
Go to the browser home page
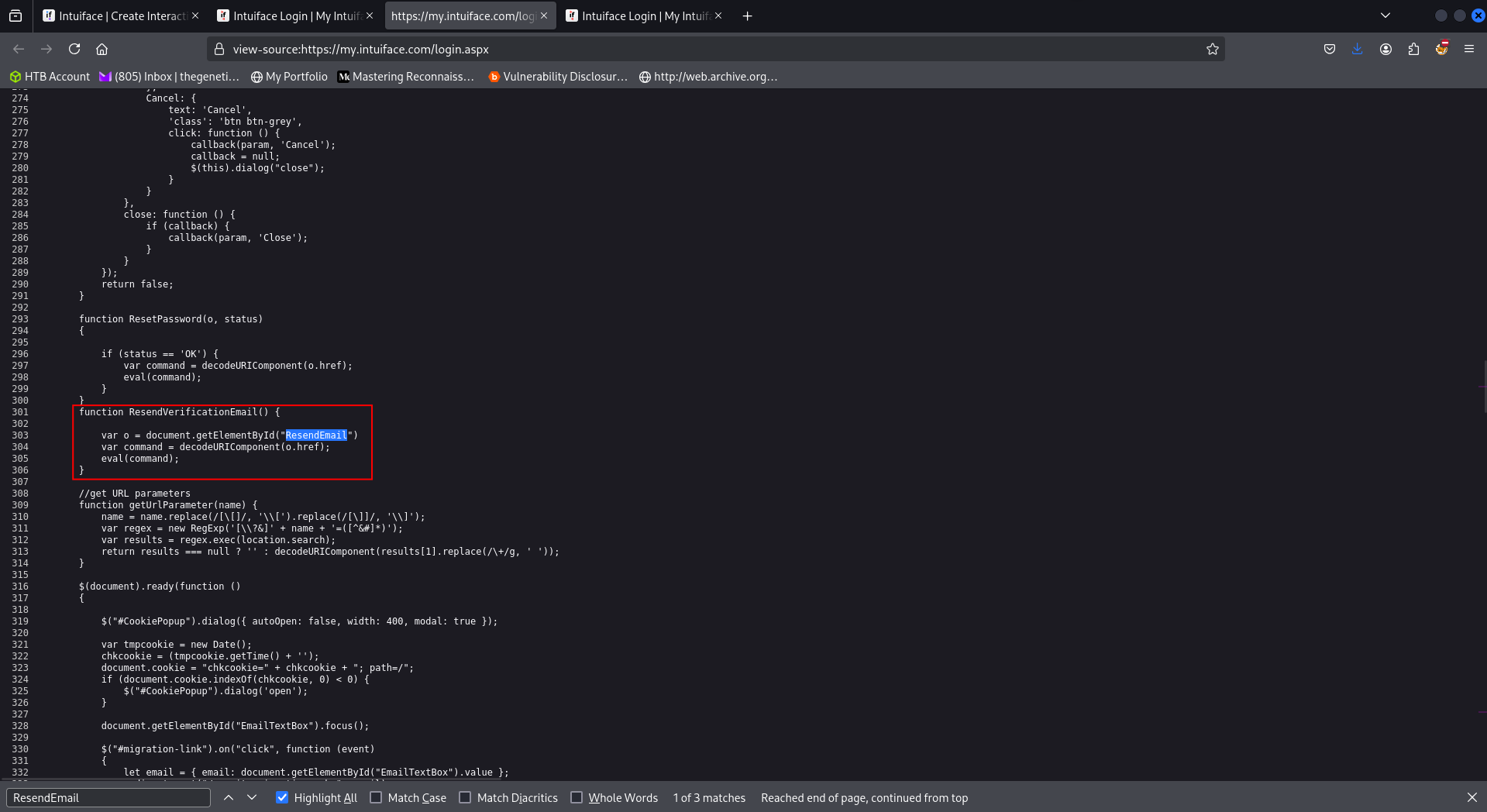(x=102, y=49)
